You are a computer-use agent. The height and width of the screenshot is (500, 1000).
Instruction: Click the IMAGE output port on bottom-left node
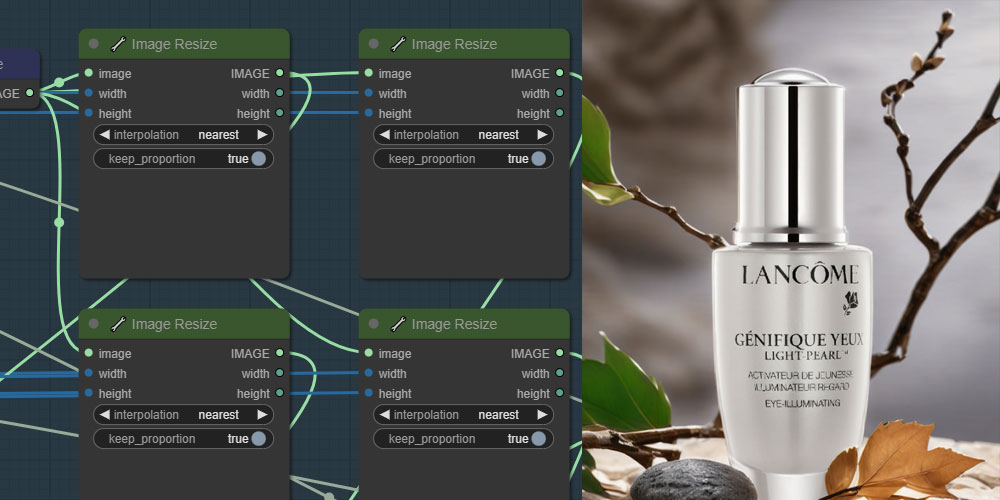coord(279,353)
